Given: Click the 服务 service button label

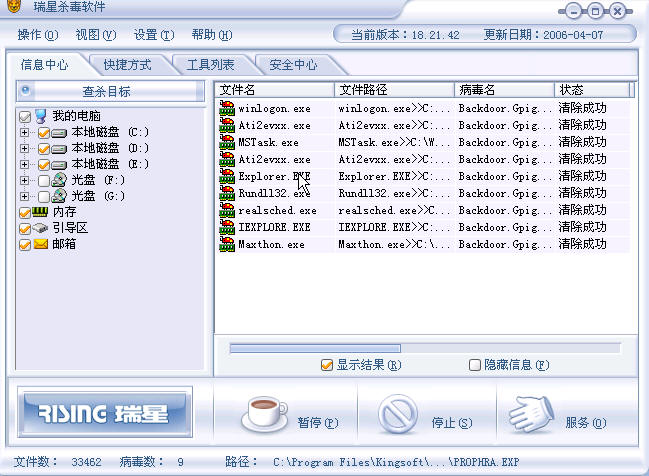Looking at the screenshot, I should coord(586,423).
